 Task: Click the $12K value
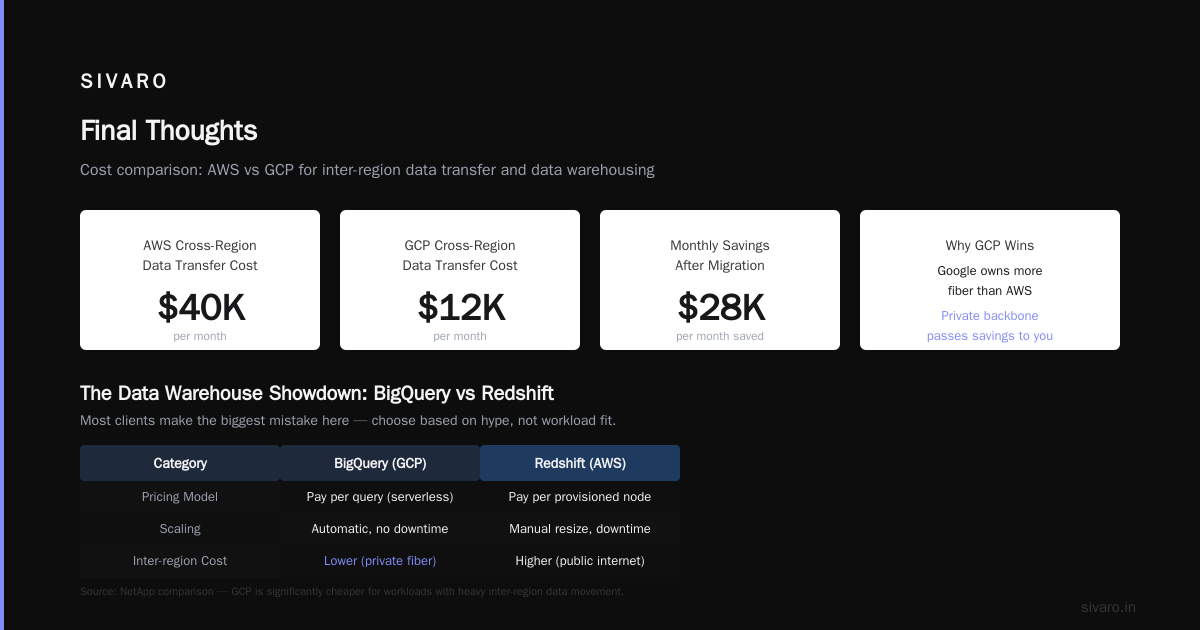coord(460,307)
